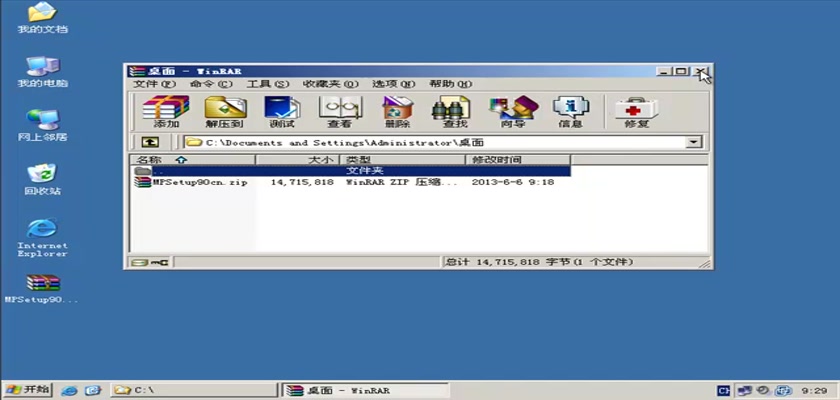Click the drive/key icon in status bar
The image size is (840, 400).
(x=150, y=262)
